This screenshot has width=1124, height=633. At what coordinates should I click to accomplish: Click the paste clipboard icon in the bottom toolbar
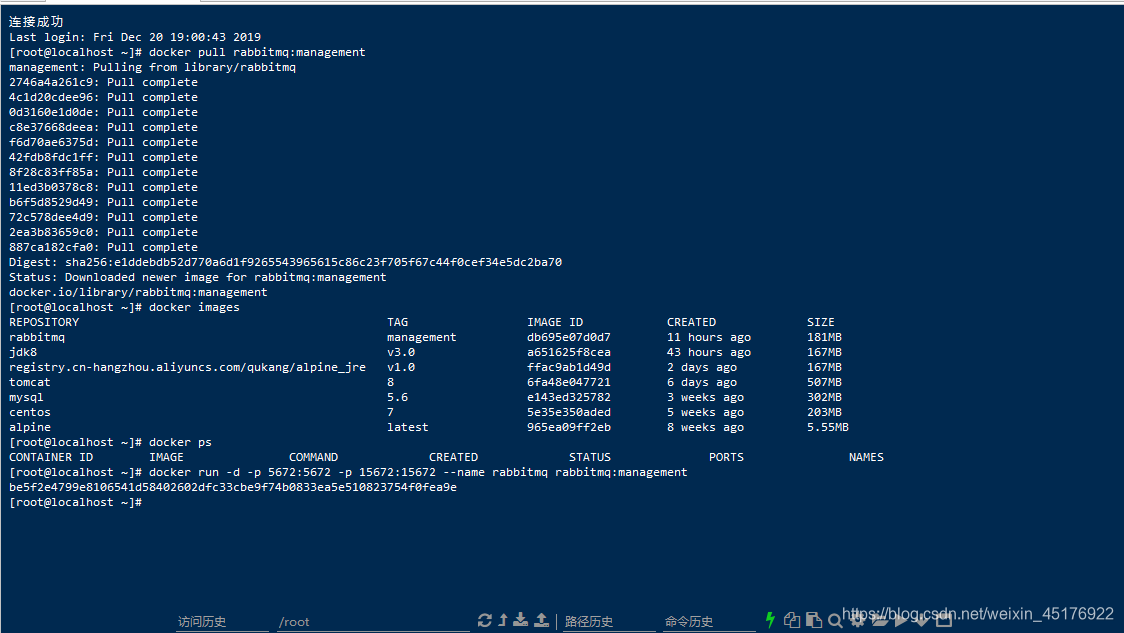point(814,620)
